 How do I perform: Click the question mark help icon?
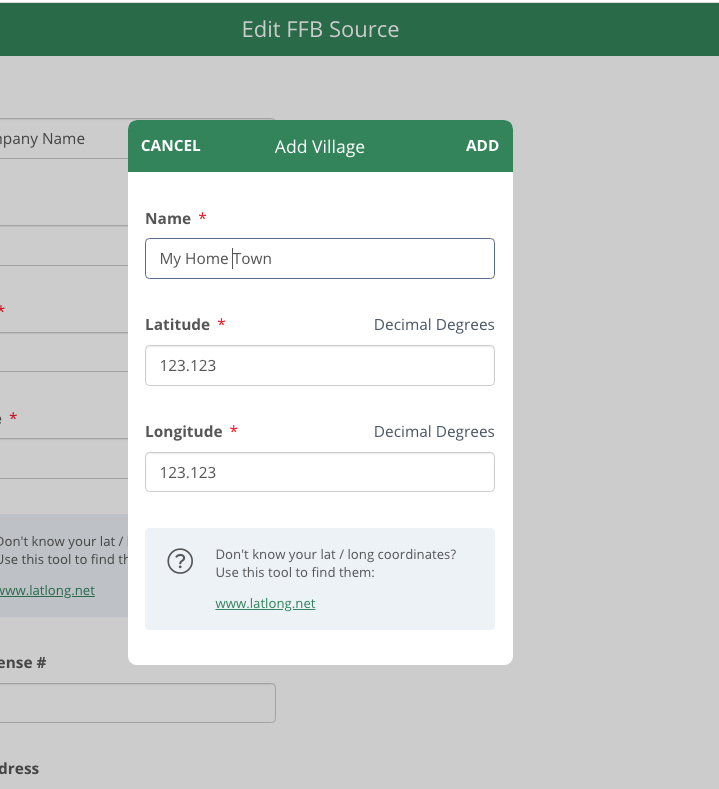click(x=180, y=561)
